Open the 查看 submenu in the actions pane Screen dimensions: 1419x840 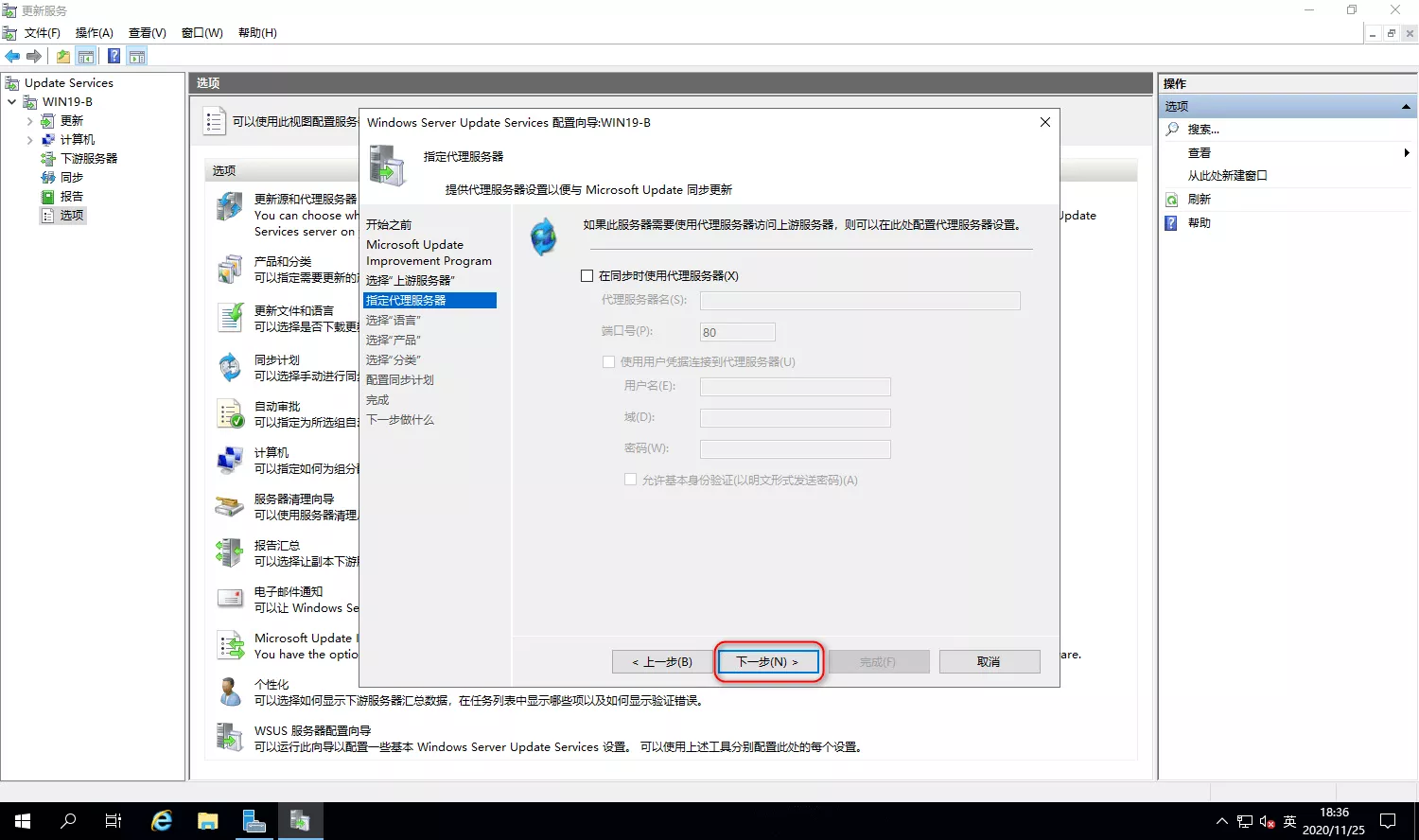click(1200, 153)
